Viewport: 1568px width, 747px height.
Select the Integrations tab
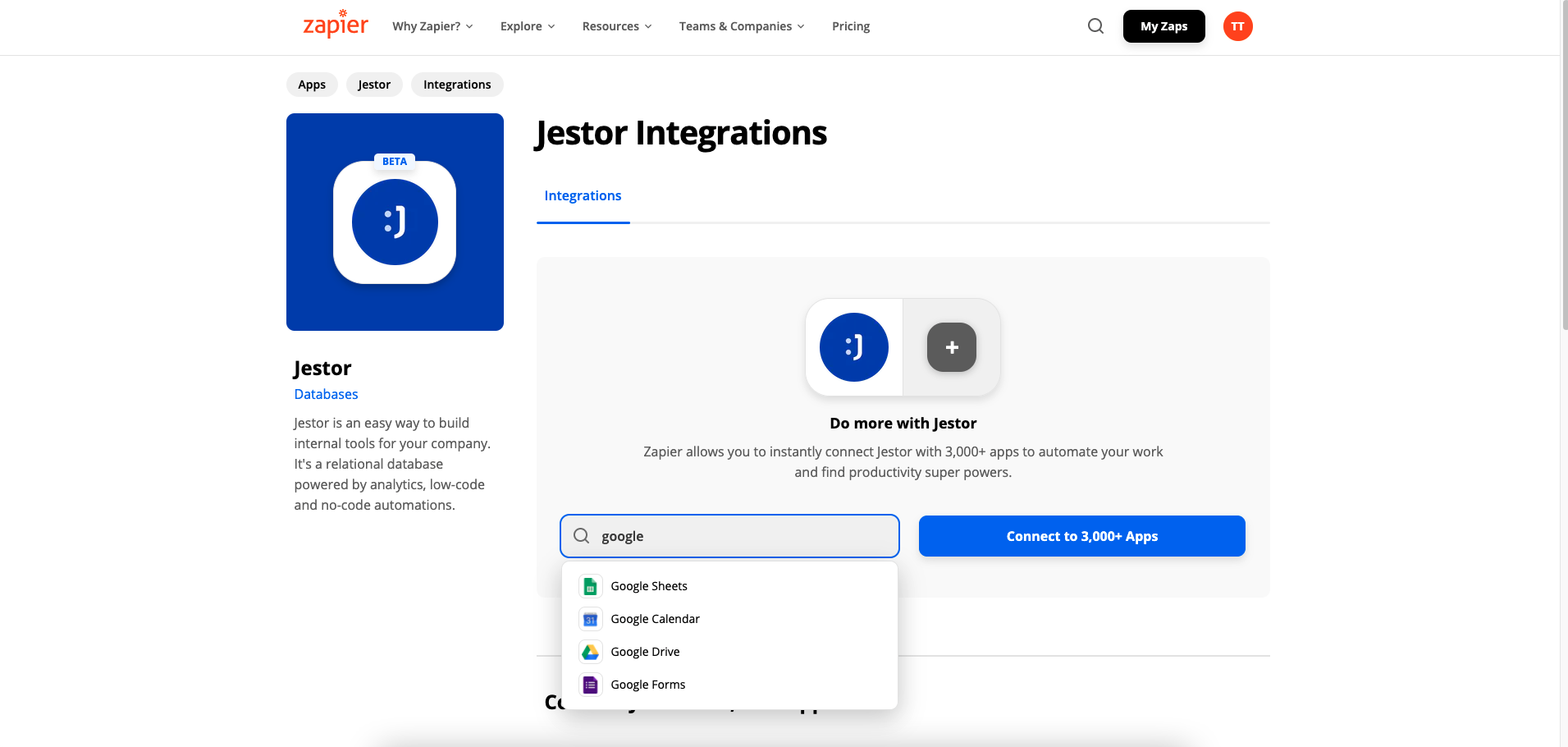(583, 196)
